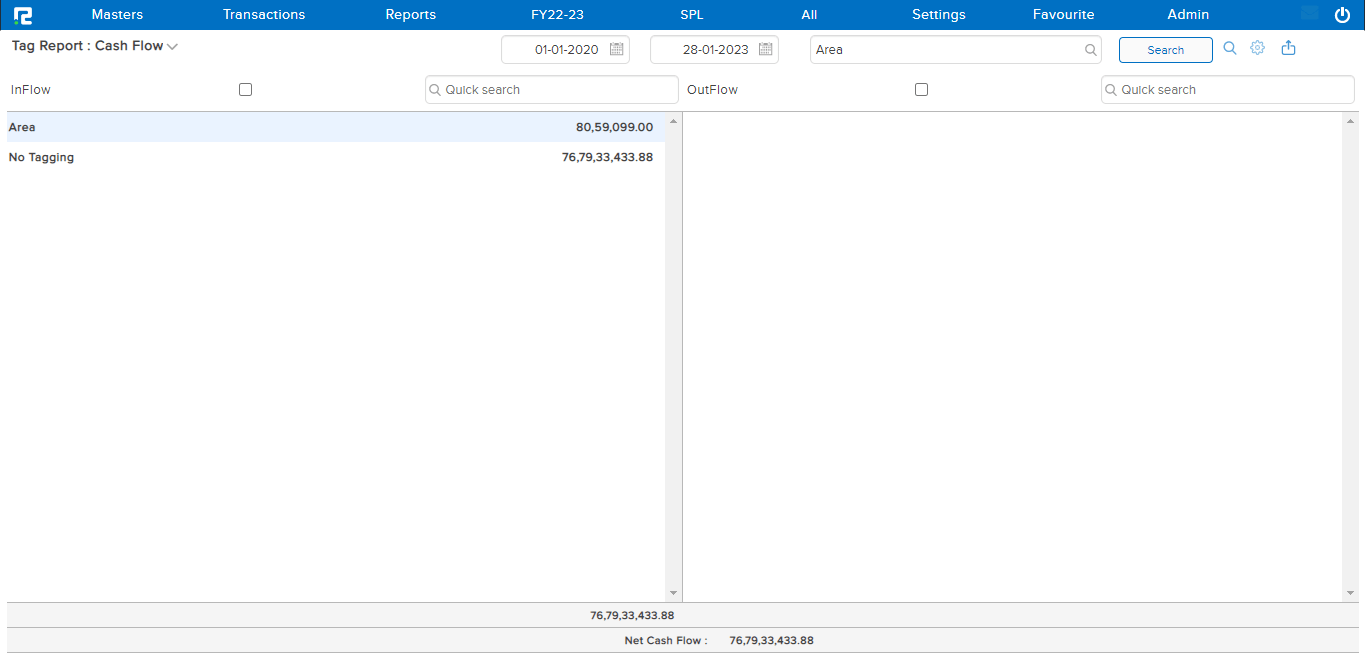Click the app logo in the top-left corner
Screen dimensions: 1366x657
coord(22,15)
